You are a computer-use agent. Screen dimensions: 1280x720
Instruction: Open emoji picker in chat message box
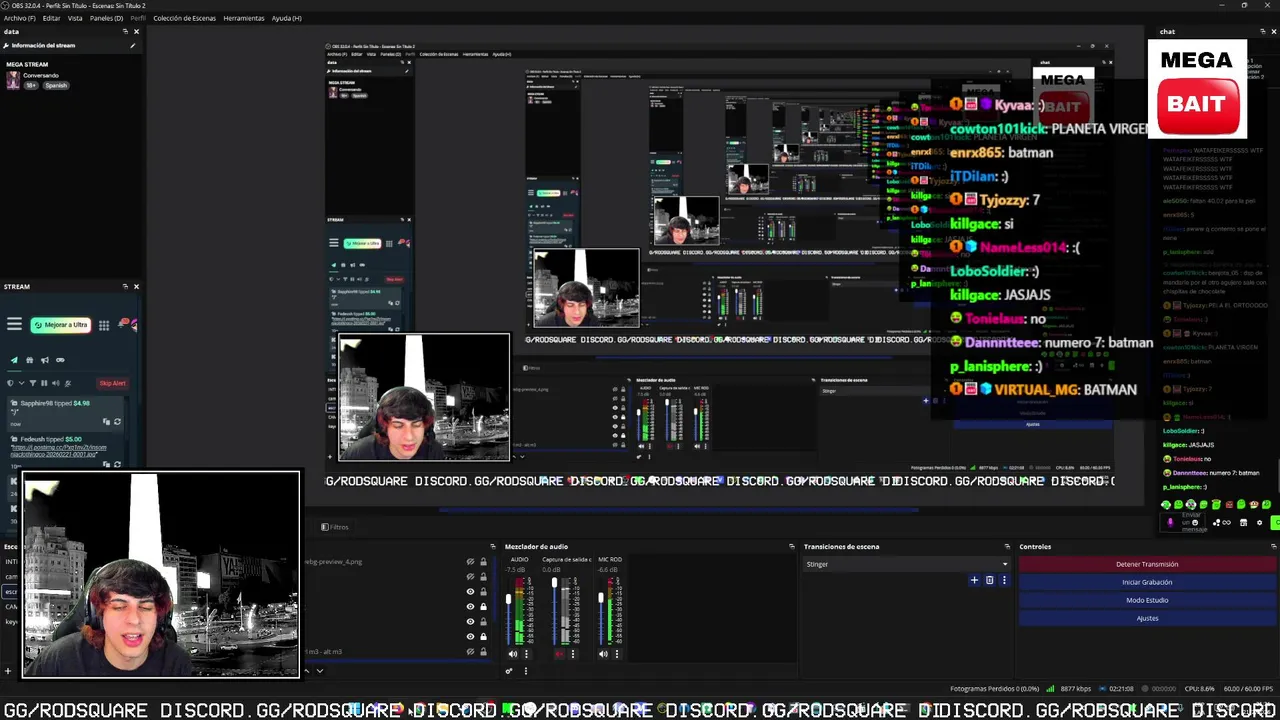(1195, 523)
